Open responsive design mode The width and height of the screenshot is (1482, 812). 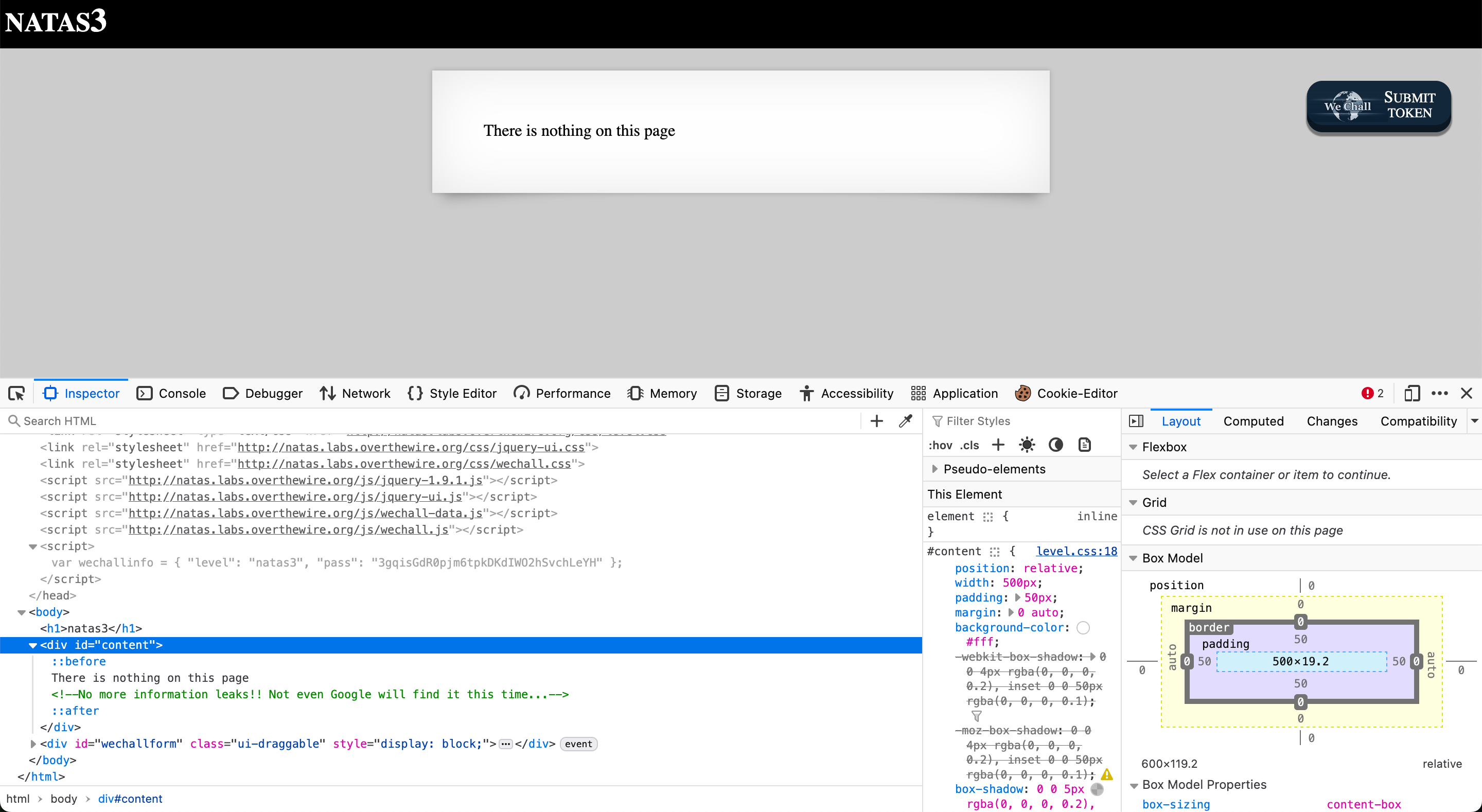tap(1412, 394)
